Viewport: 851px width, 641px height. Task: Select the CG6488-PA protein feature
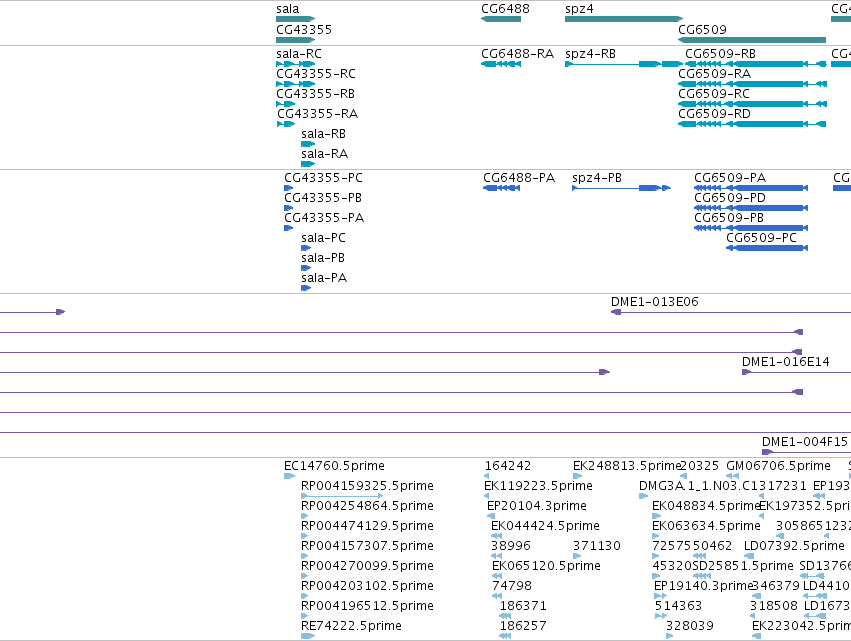point(501,188)
